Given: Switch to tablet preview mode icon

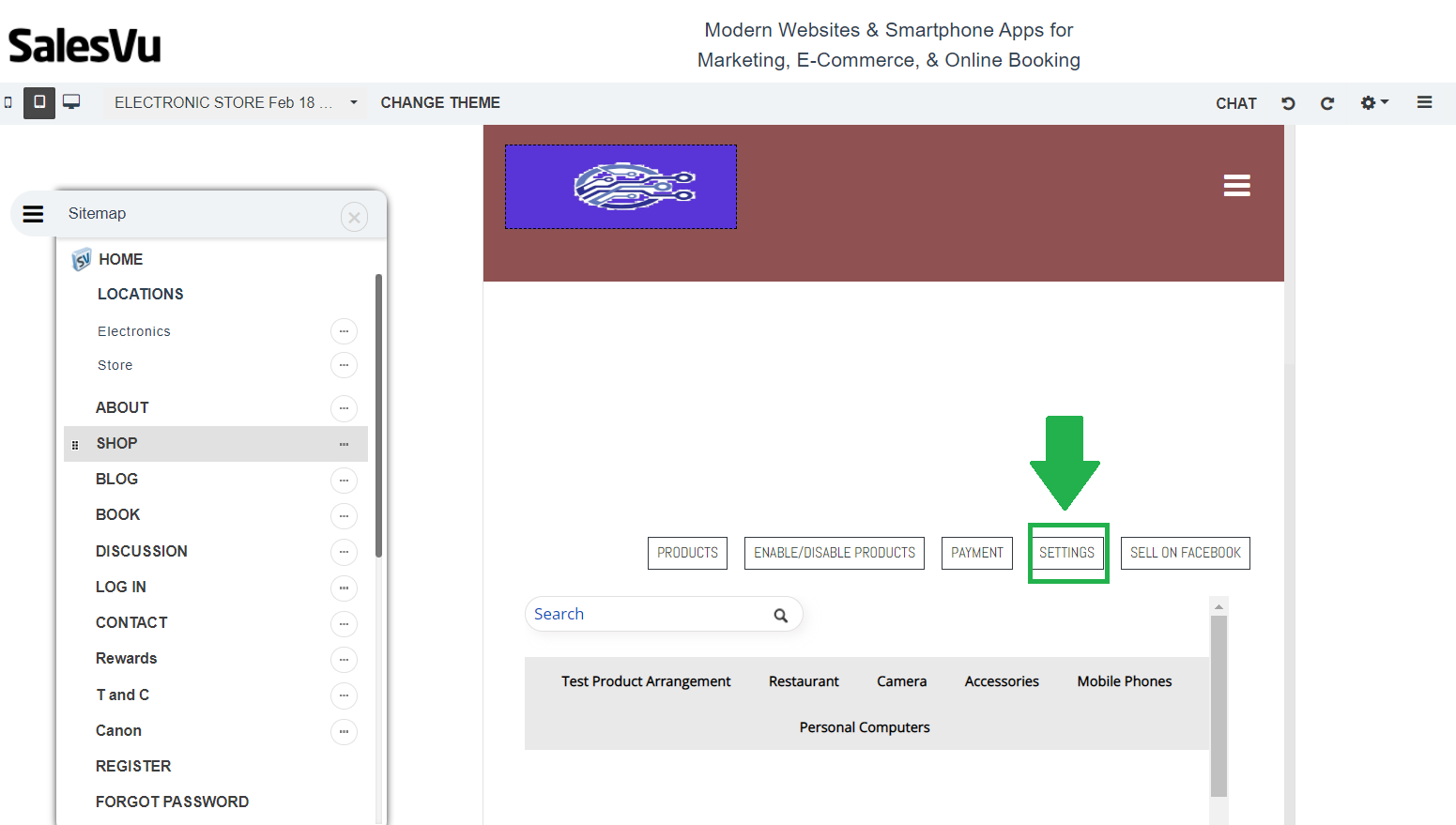Looking at the screenshot, I should (x=38, y=102).
